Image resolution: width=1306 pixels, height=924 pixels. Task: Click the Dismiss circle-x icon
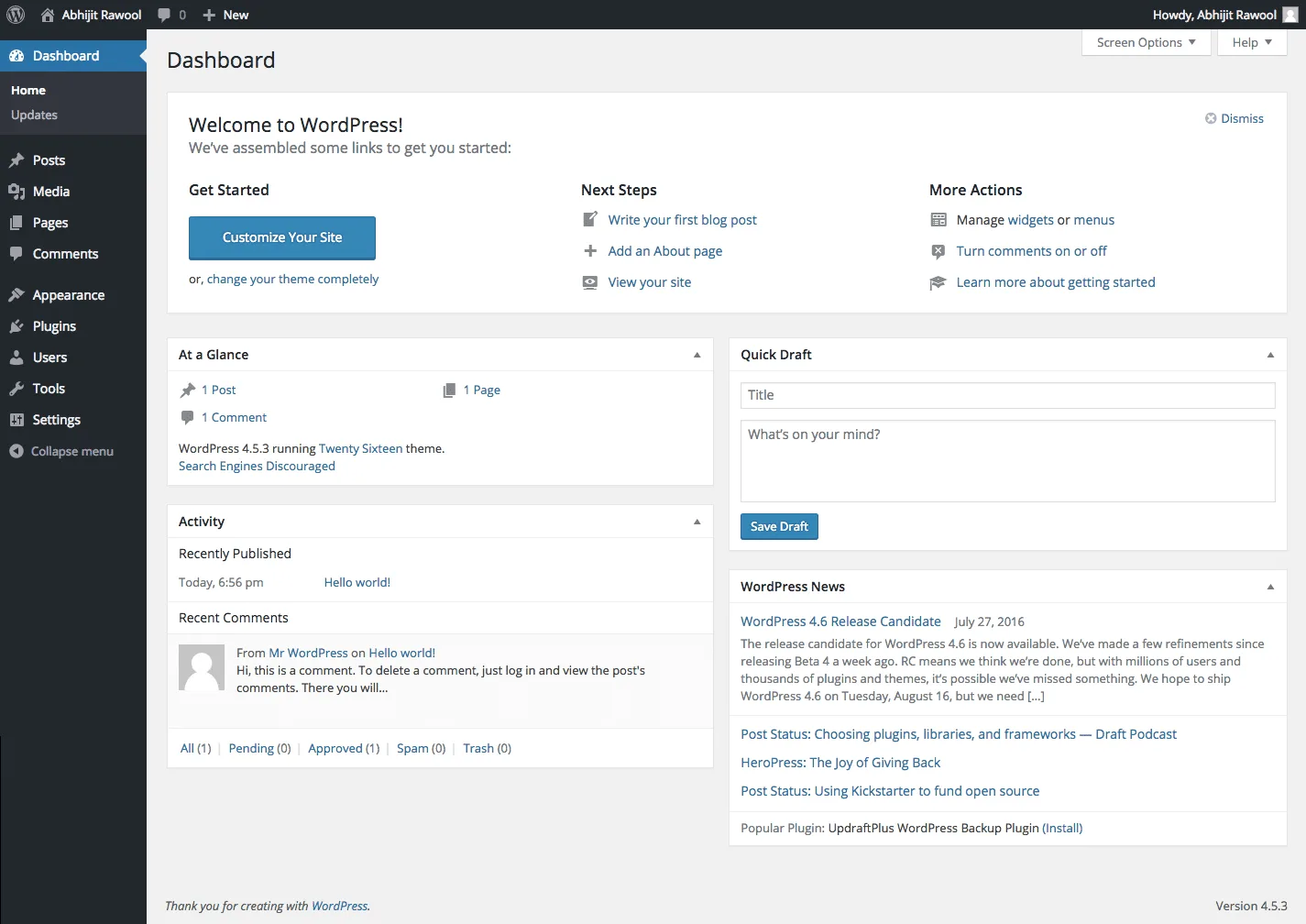(1211, 118)
